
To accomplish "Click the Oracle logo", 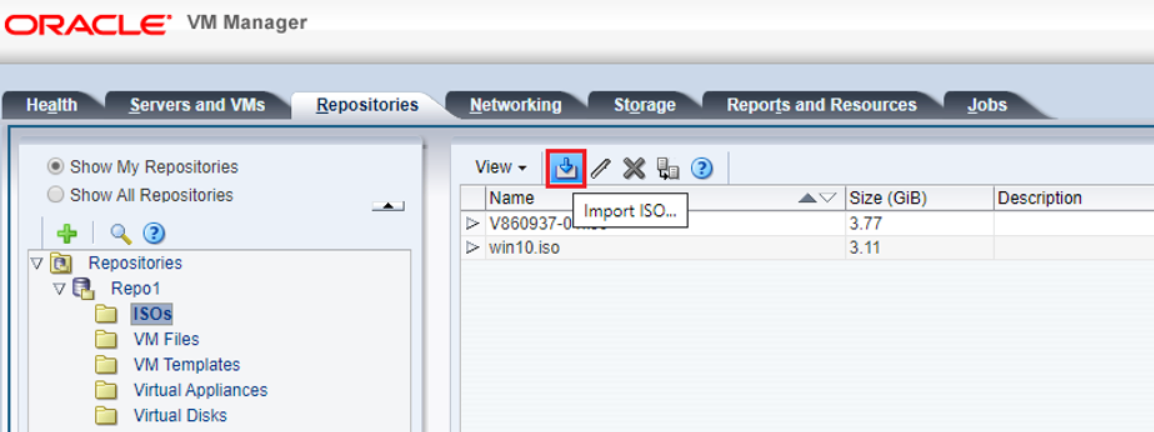I will [x=88, y=24].
